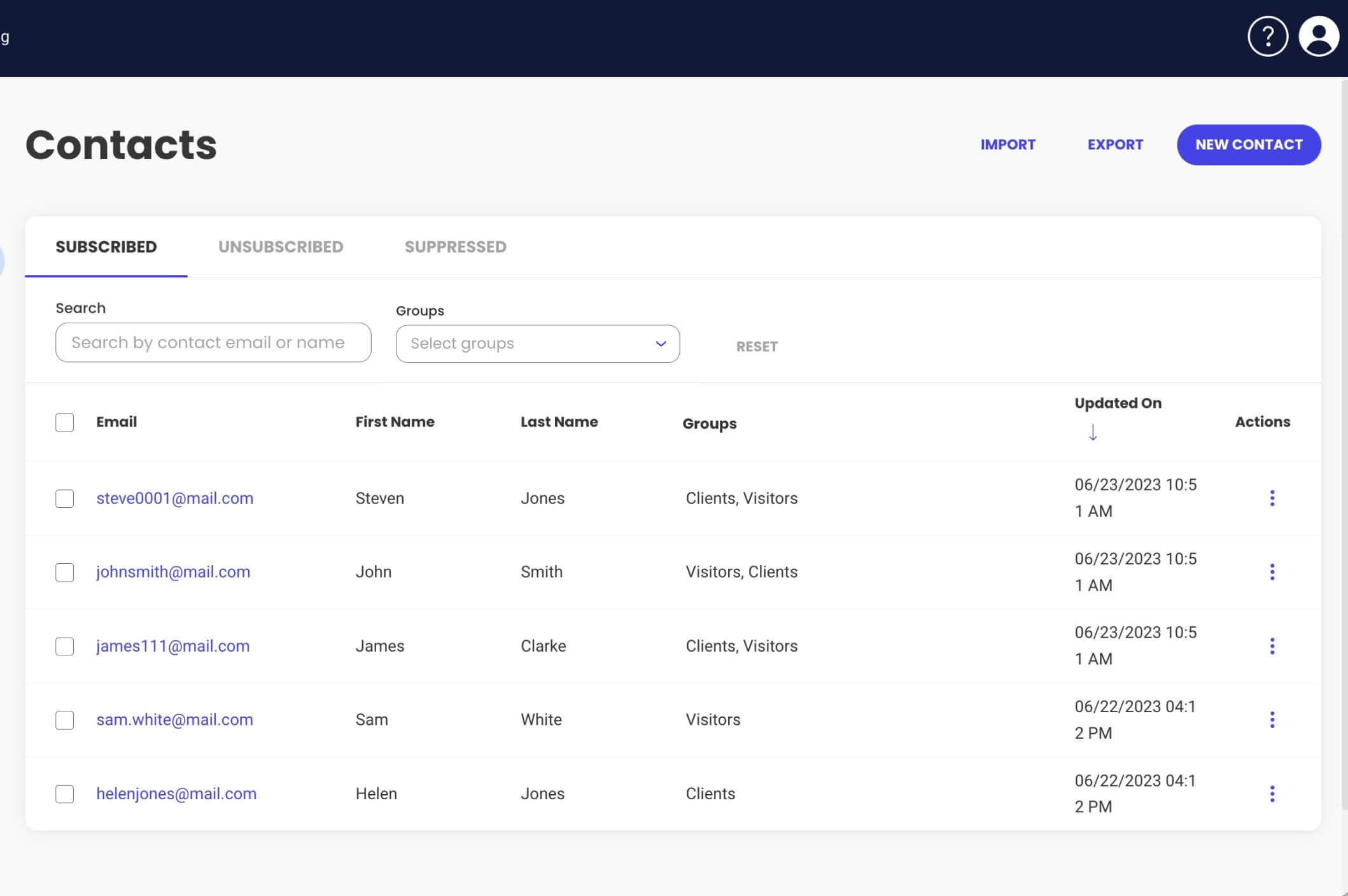
Task: Toggle checkbox for johnsmith@mail.com row
Action: point(64,571)
